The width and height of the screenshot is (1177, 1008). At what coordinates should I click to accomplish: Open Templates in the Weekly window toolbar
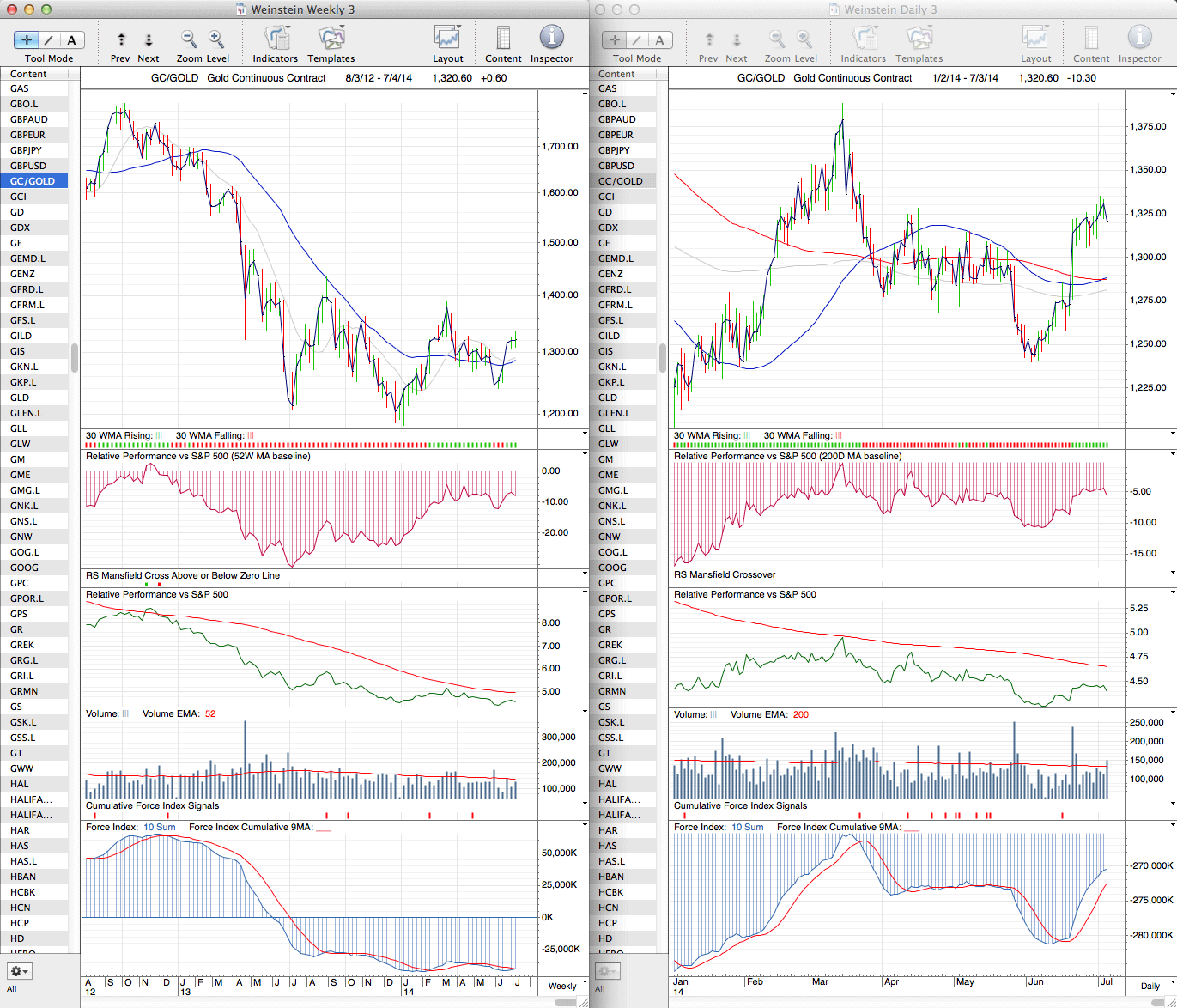331,39
